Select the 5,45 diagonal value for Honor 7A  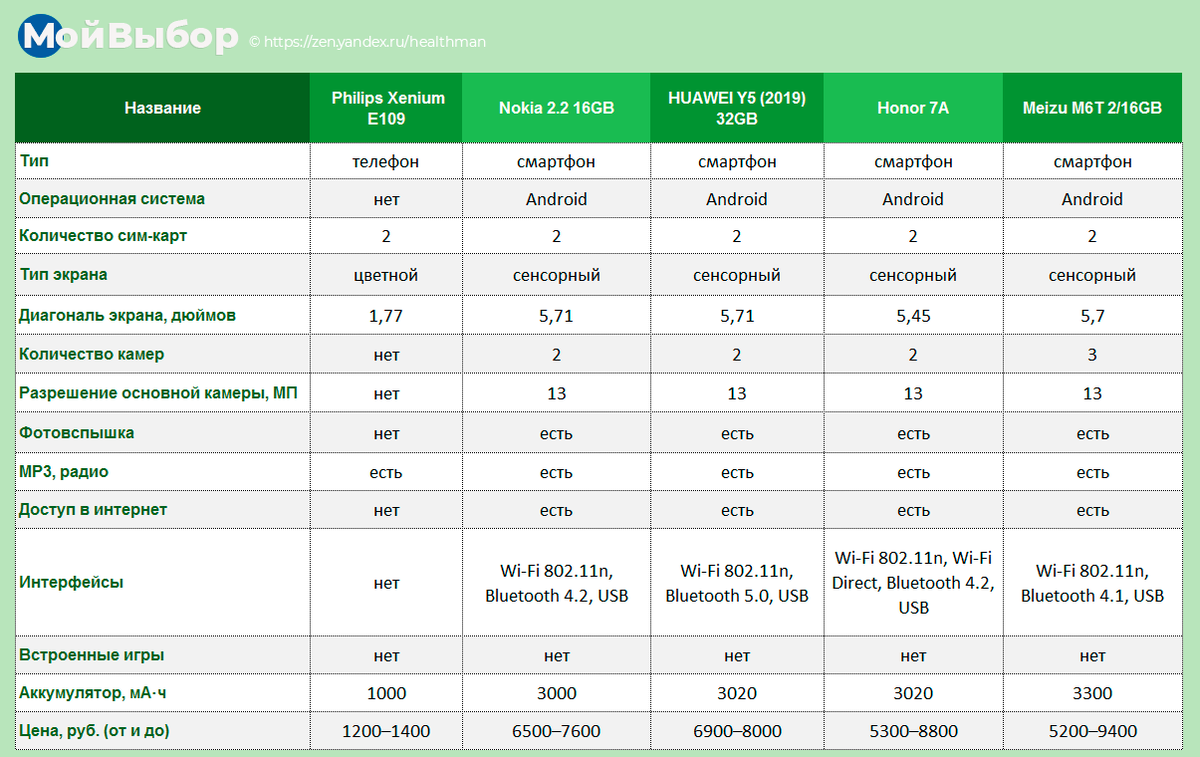913,316
